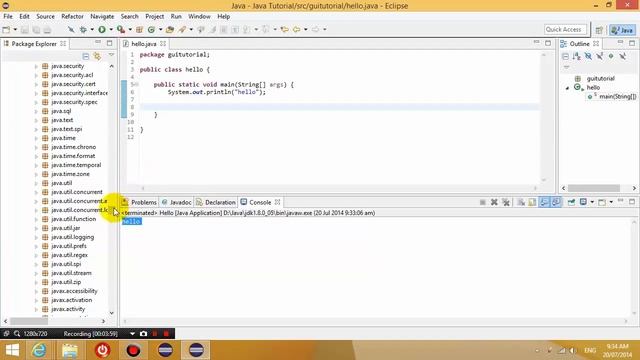Select java.util.logging in Package Explorer
The image size is (640, 360).
click(72, 237)
